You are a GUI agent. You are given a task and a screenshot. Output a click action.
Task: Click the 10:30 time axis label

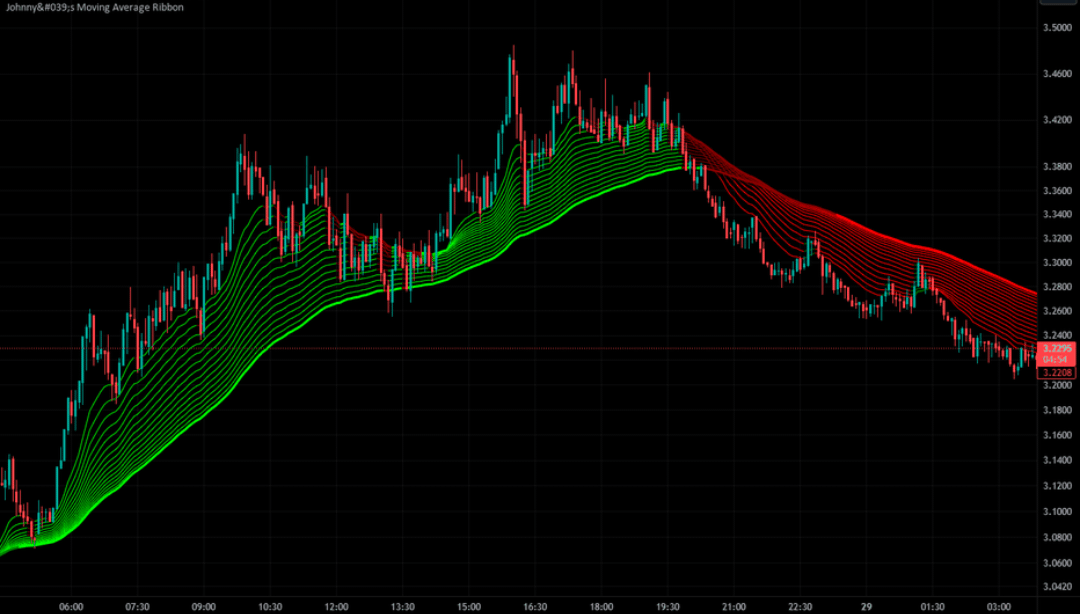pos(270,607)
